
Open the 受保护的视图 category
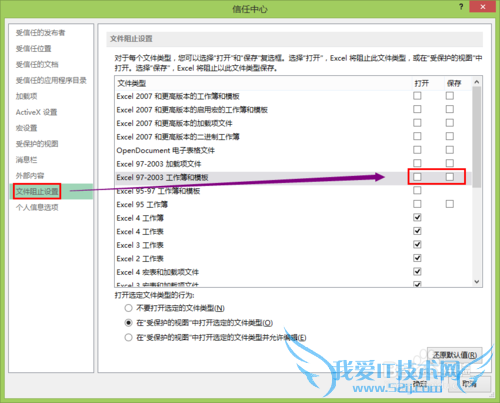[x=37, y=144]
